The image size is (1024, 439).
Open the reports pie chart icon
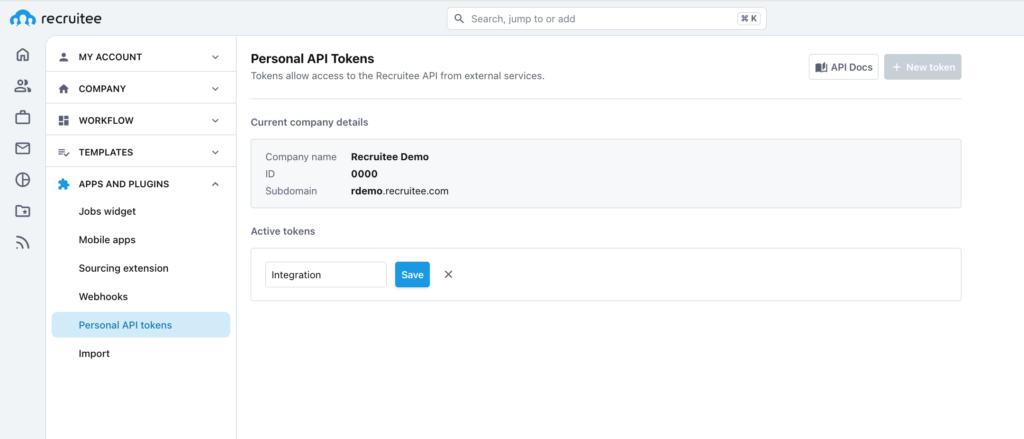pyautogui.click(x=23, y=180)
